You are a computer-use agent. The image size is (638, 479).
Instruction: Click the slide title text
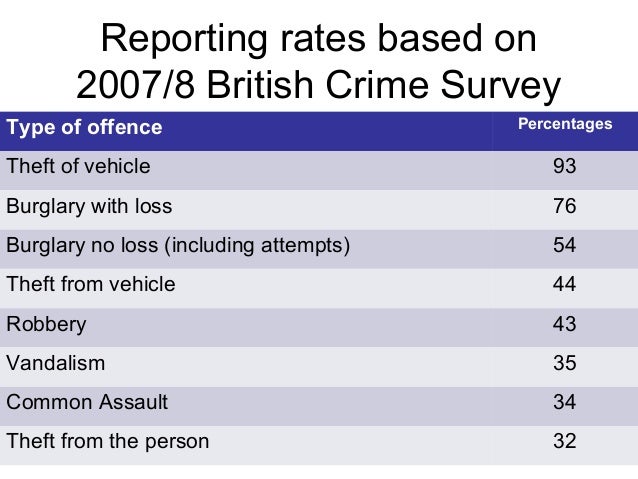[x=319, y=61]
